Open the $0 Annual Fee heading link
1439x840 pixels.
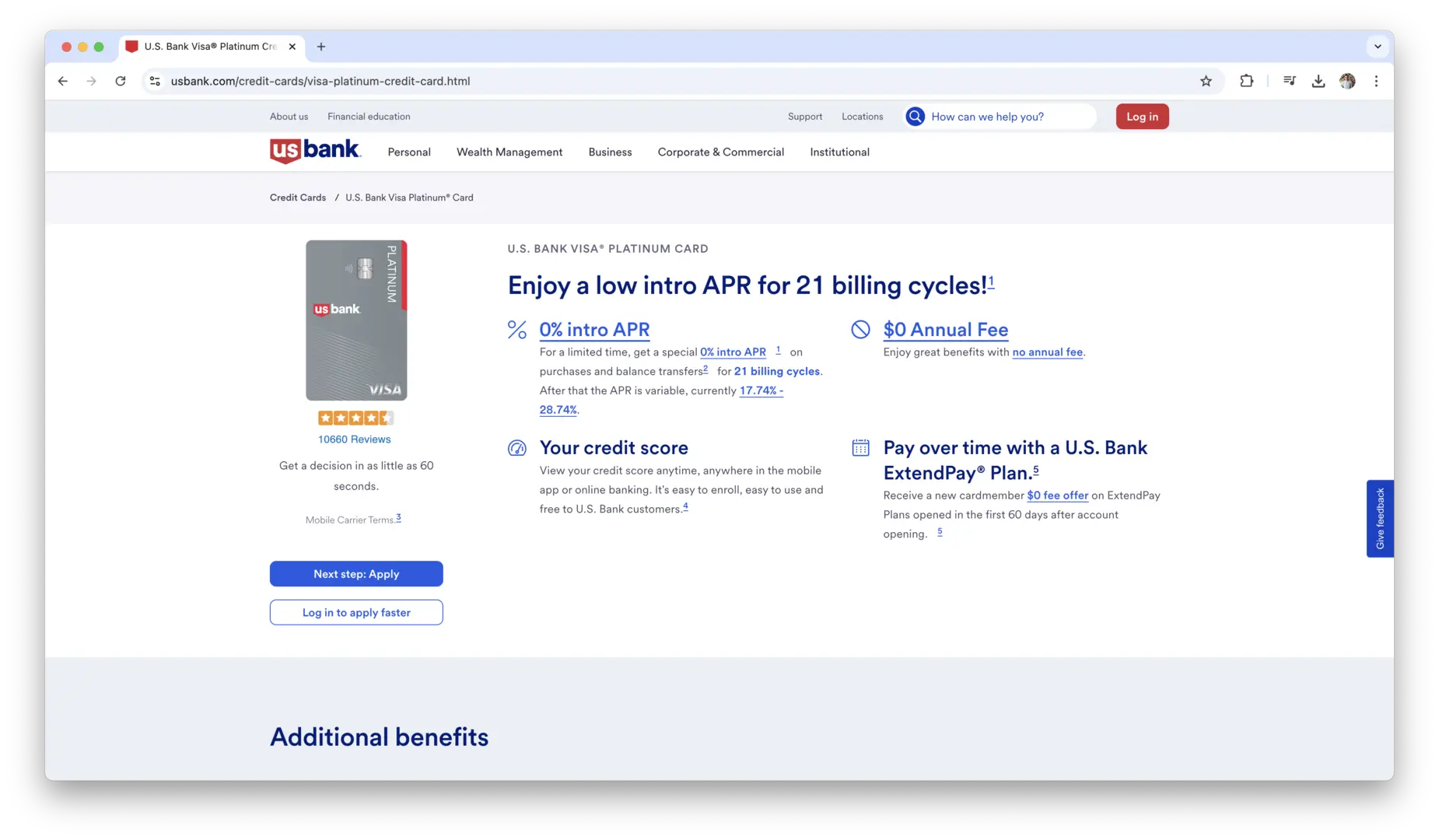click(946, 330)
